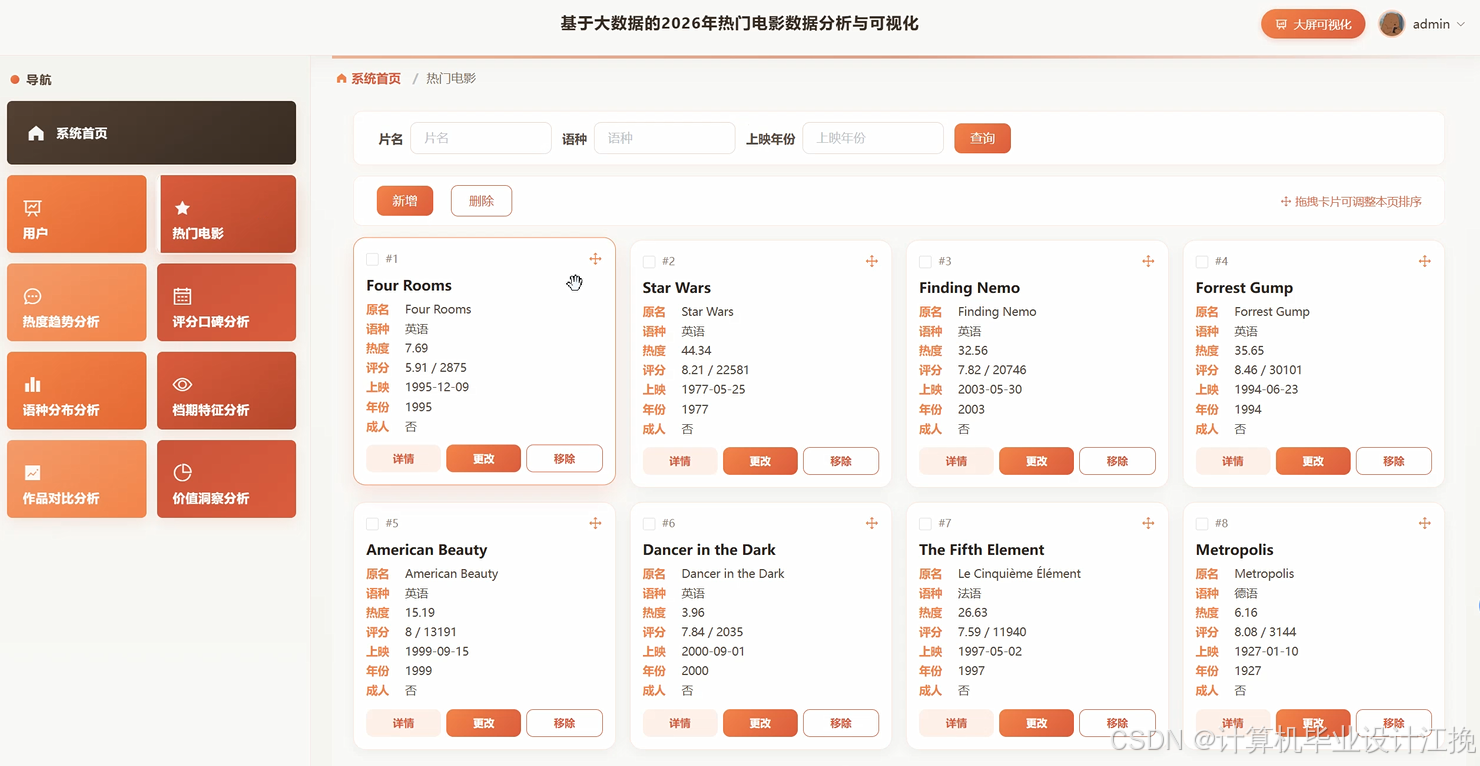The width and height of the screenshot is (1480, 766).
Task: Click the 大屏可视化 button
Action: coord(1313,24)
